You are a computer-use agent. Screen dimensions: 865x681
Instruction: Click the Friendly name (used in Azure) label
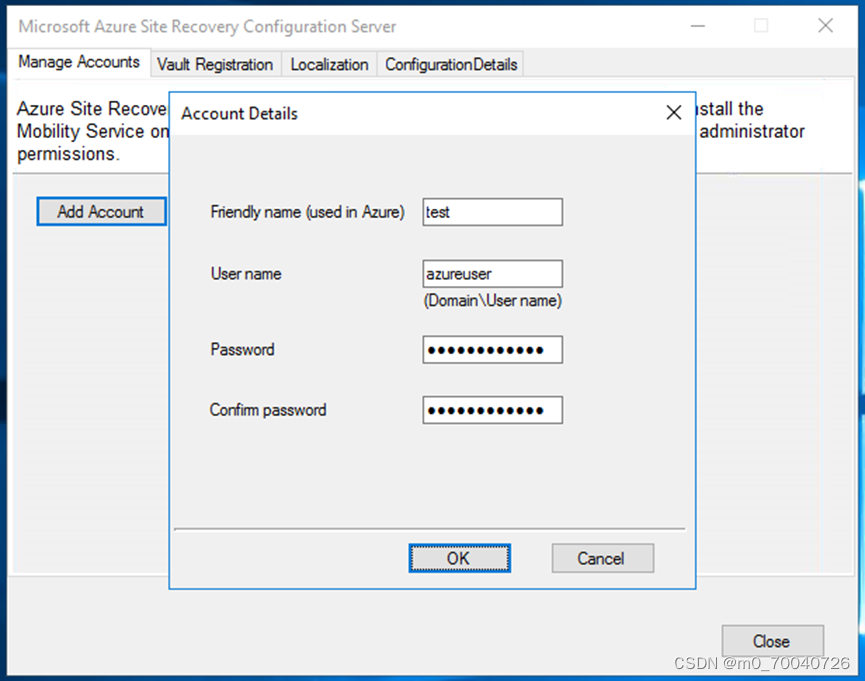coord(307,212)
